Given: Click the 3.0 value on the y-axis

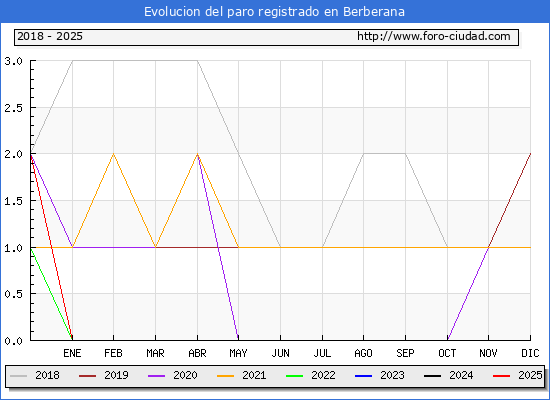Looking at the screenshot, I should (x=13, y=61).
